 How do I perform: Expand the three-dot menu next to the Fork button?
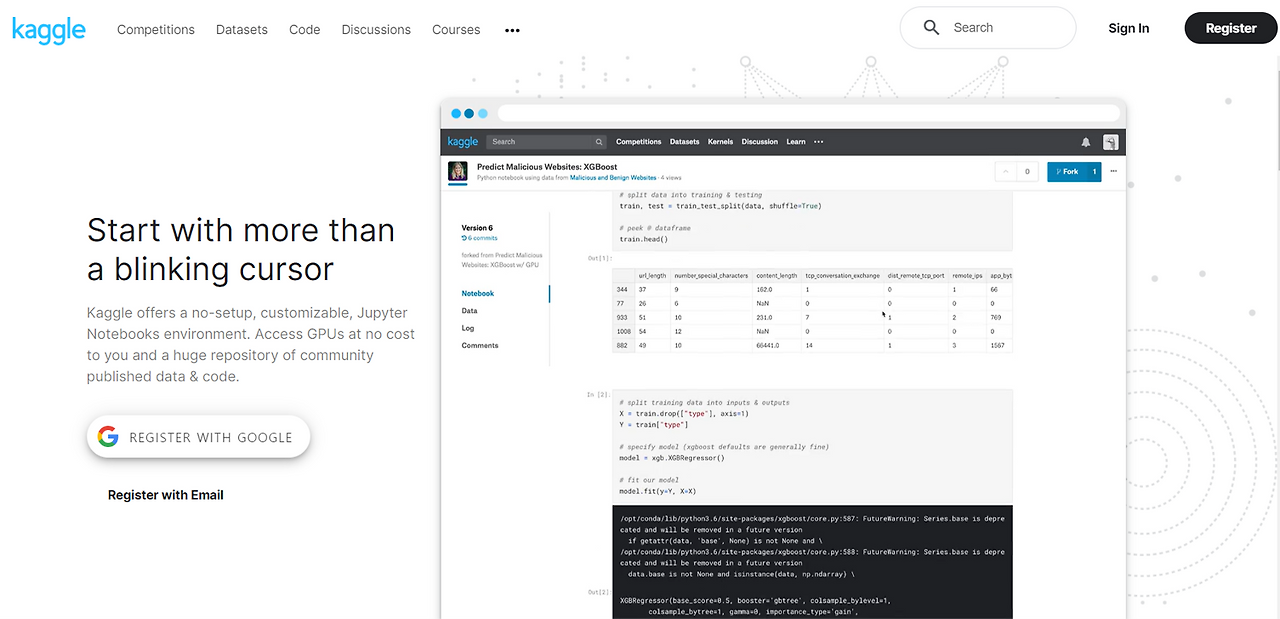tap(1113, 171)
